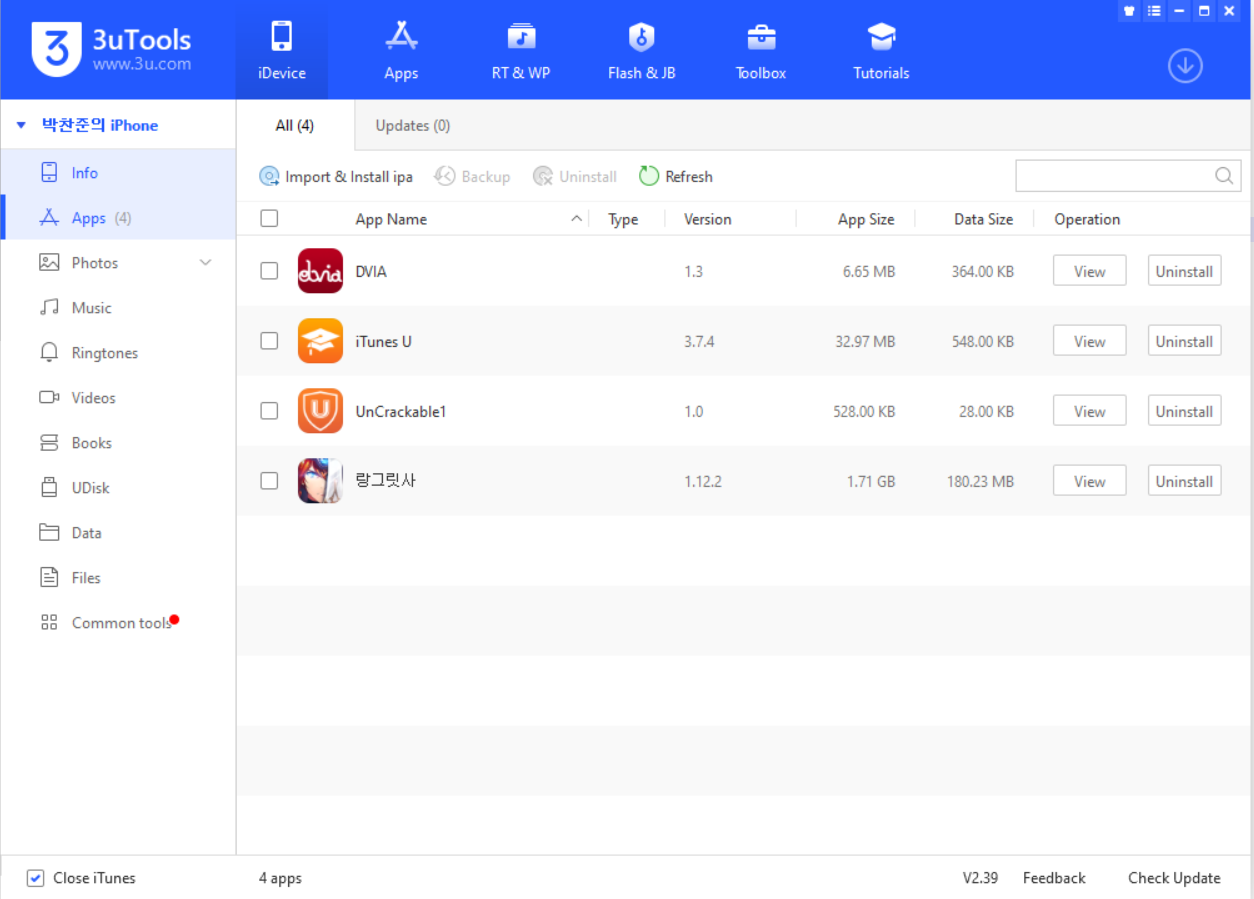Click the App Size column header
Screen dimensions: 1254x899
pyautogui.click(x=866, y=219)
